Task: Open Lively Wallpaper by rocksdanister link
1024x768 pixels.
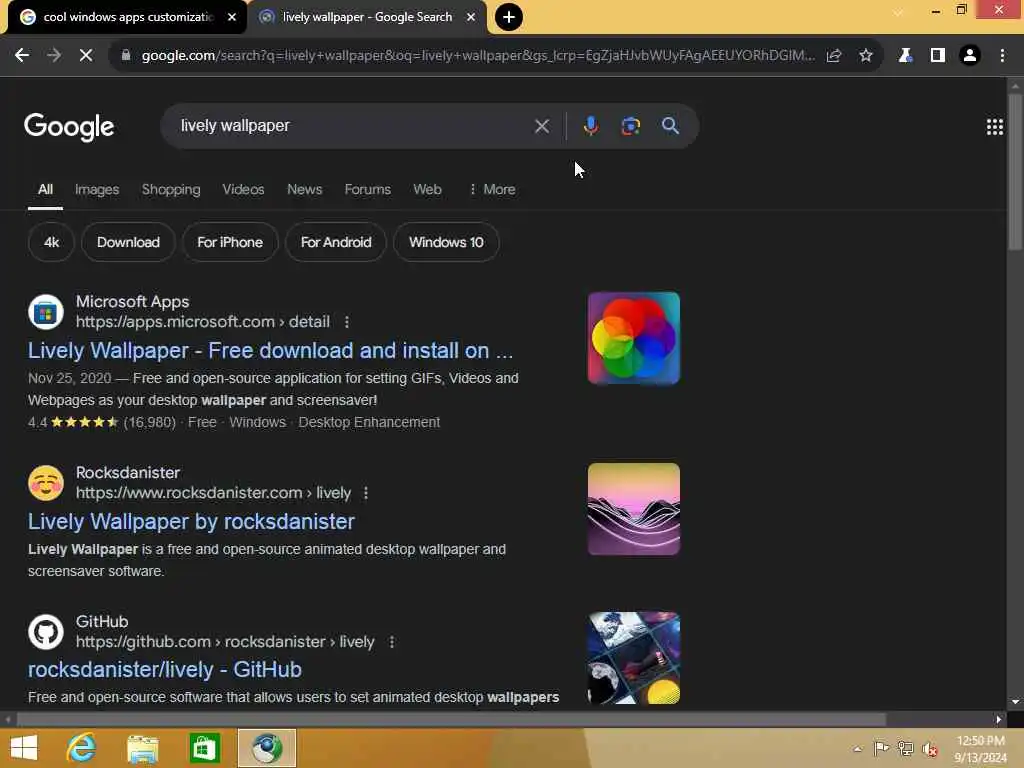Action: click(191, 522)
